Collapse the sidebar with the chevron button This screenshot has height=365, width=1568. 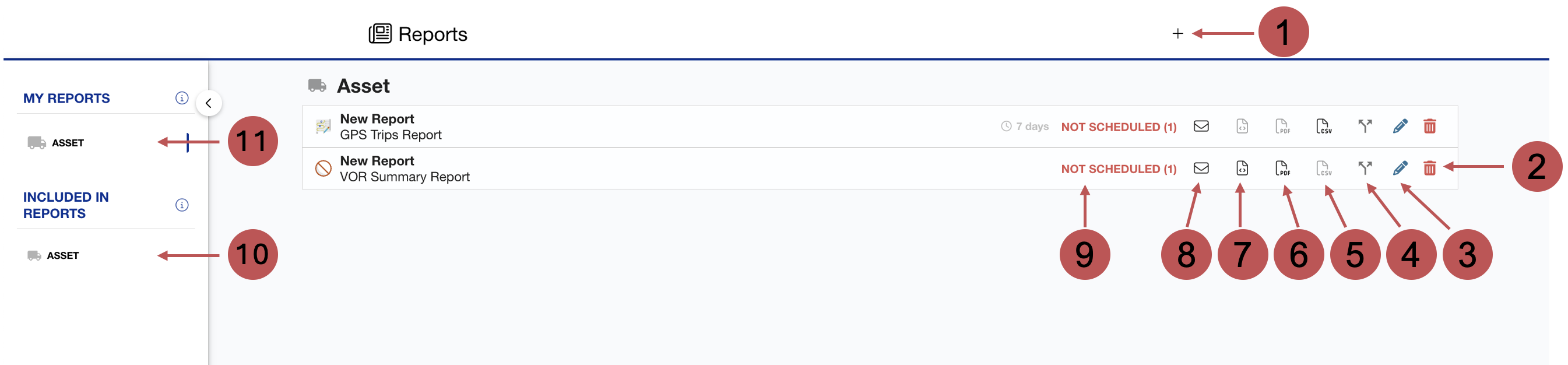208,103
